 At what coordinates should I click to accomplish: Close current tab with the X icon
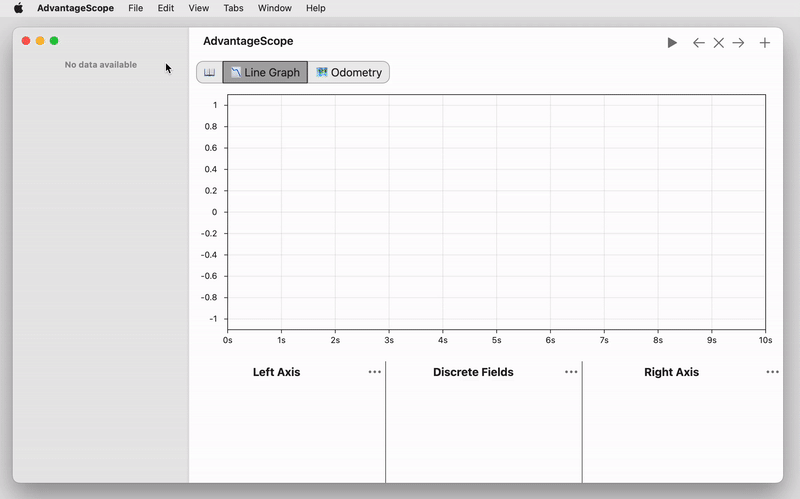tap(718, 43)
